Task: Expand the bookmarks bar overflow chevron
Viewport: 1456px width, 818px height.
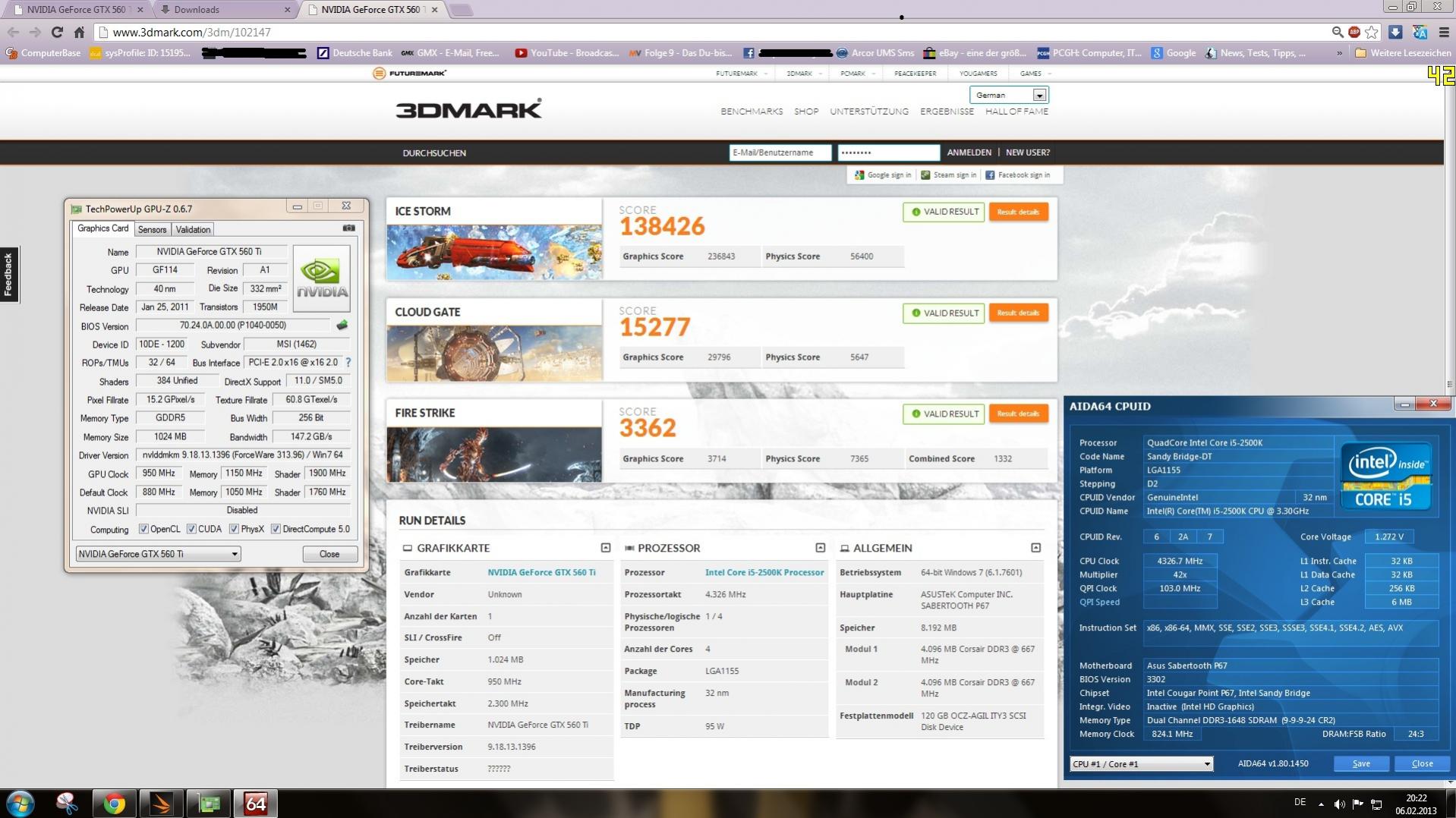Action: [1339, 53]
